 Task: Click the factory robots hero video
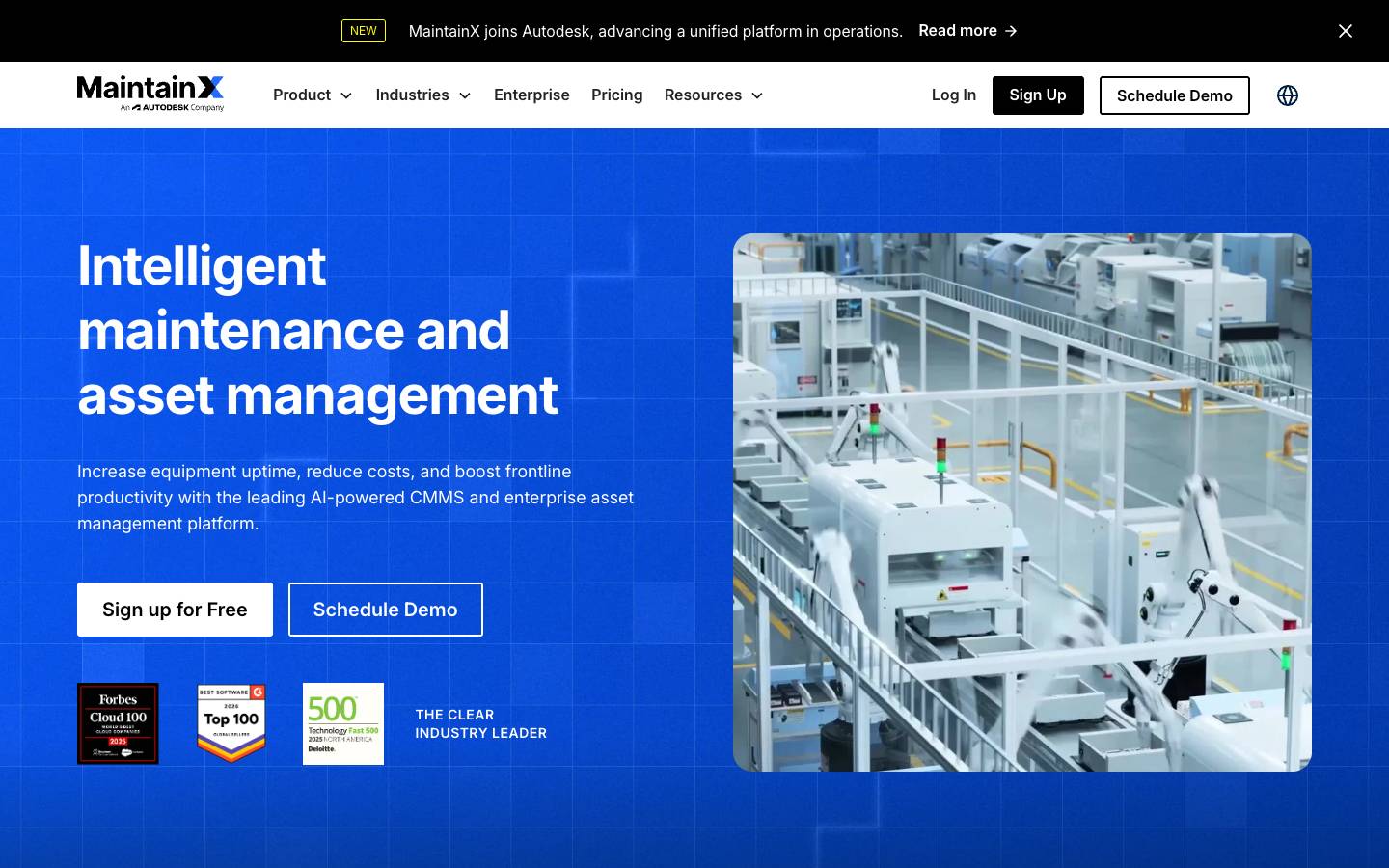click(1022, 502)
